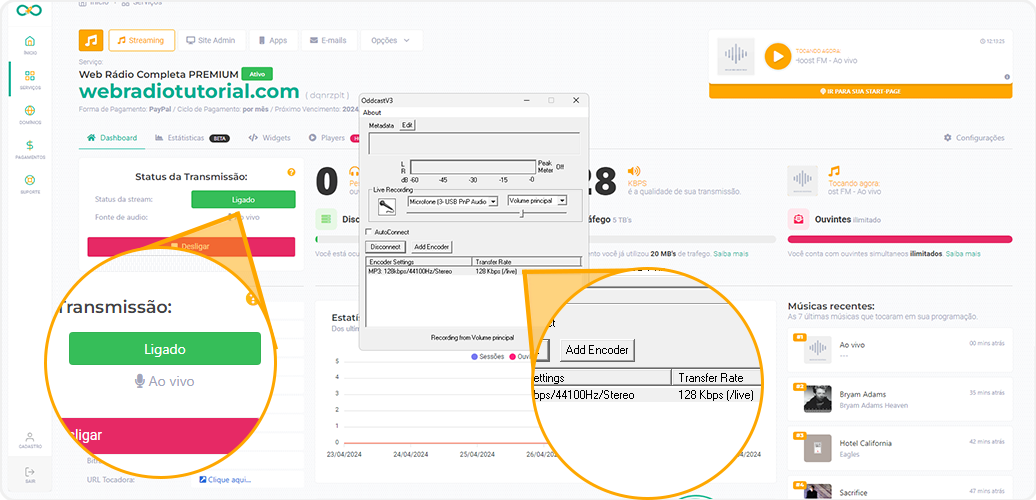Click the KBPS speaker icon

coord(634,170)
